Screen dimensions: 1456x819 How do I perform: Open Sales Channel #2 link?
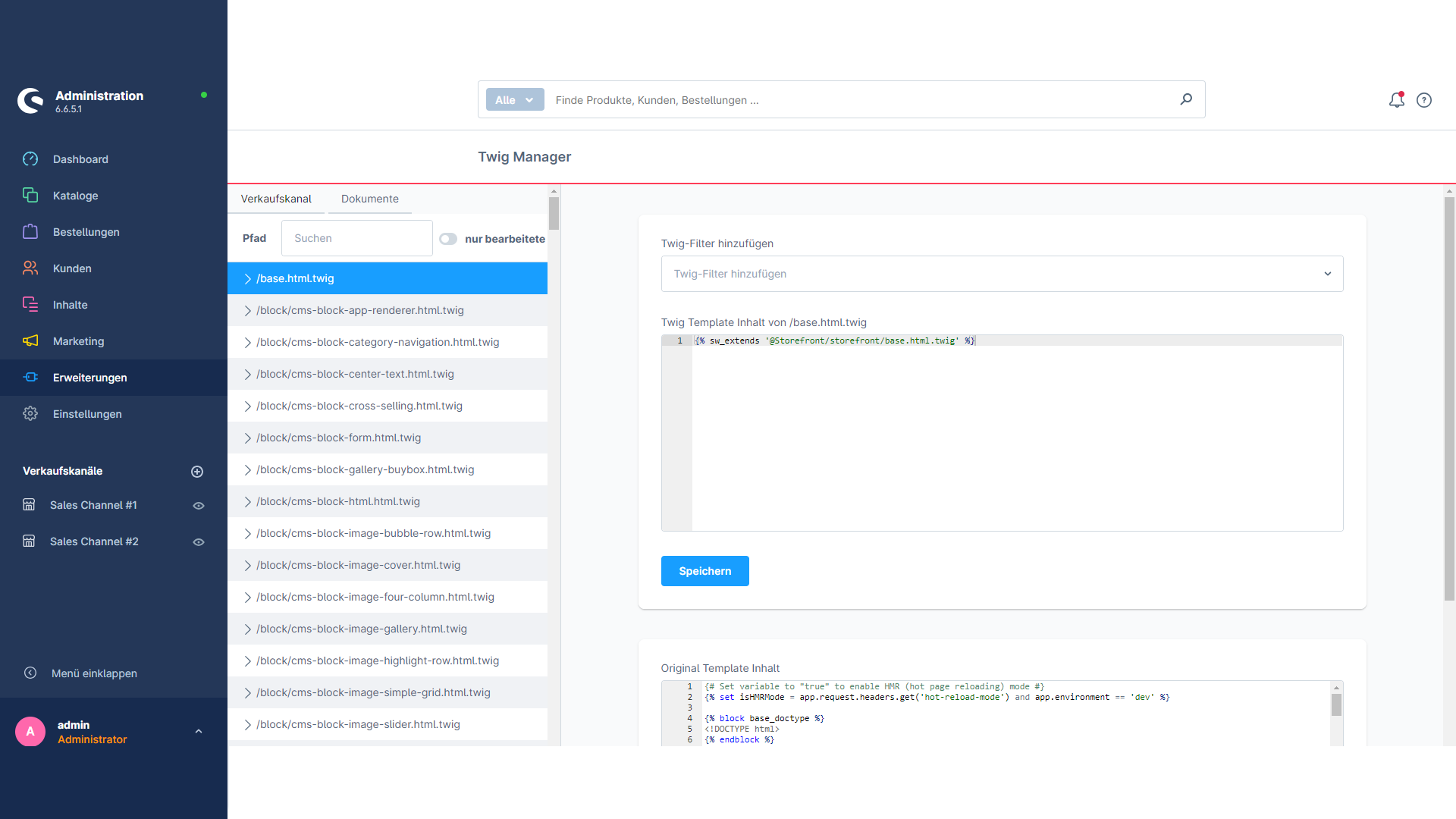(x=94, y=541)
